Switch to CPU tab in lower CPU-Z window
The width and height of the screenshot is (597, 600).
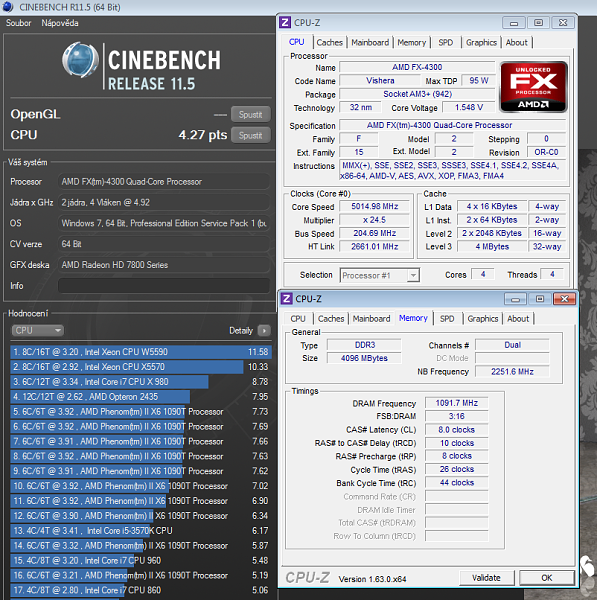pyautogui.click(x=298, y=319)
